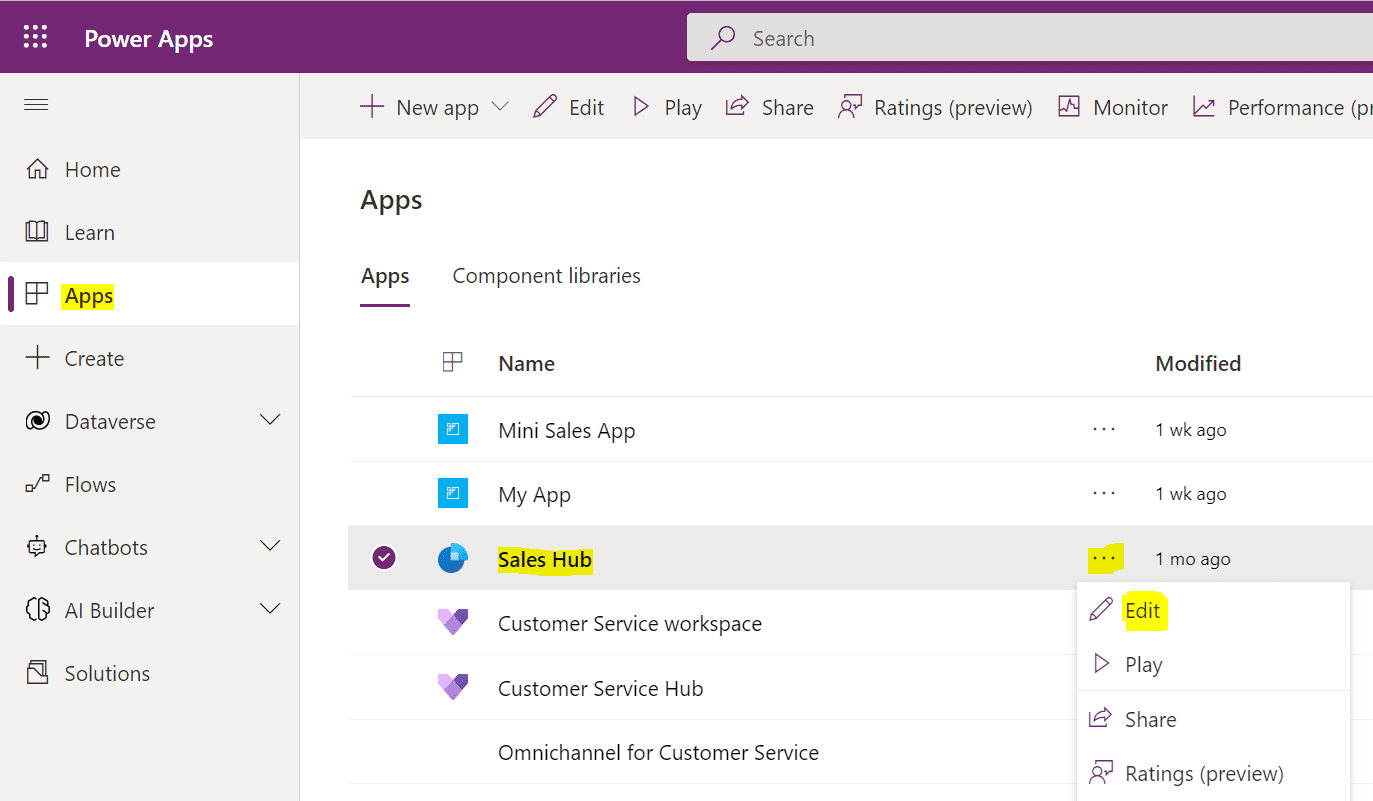The image size is (1373, 801).
Task: Sort by the Modified column header
Action: tap(1198, 364)
